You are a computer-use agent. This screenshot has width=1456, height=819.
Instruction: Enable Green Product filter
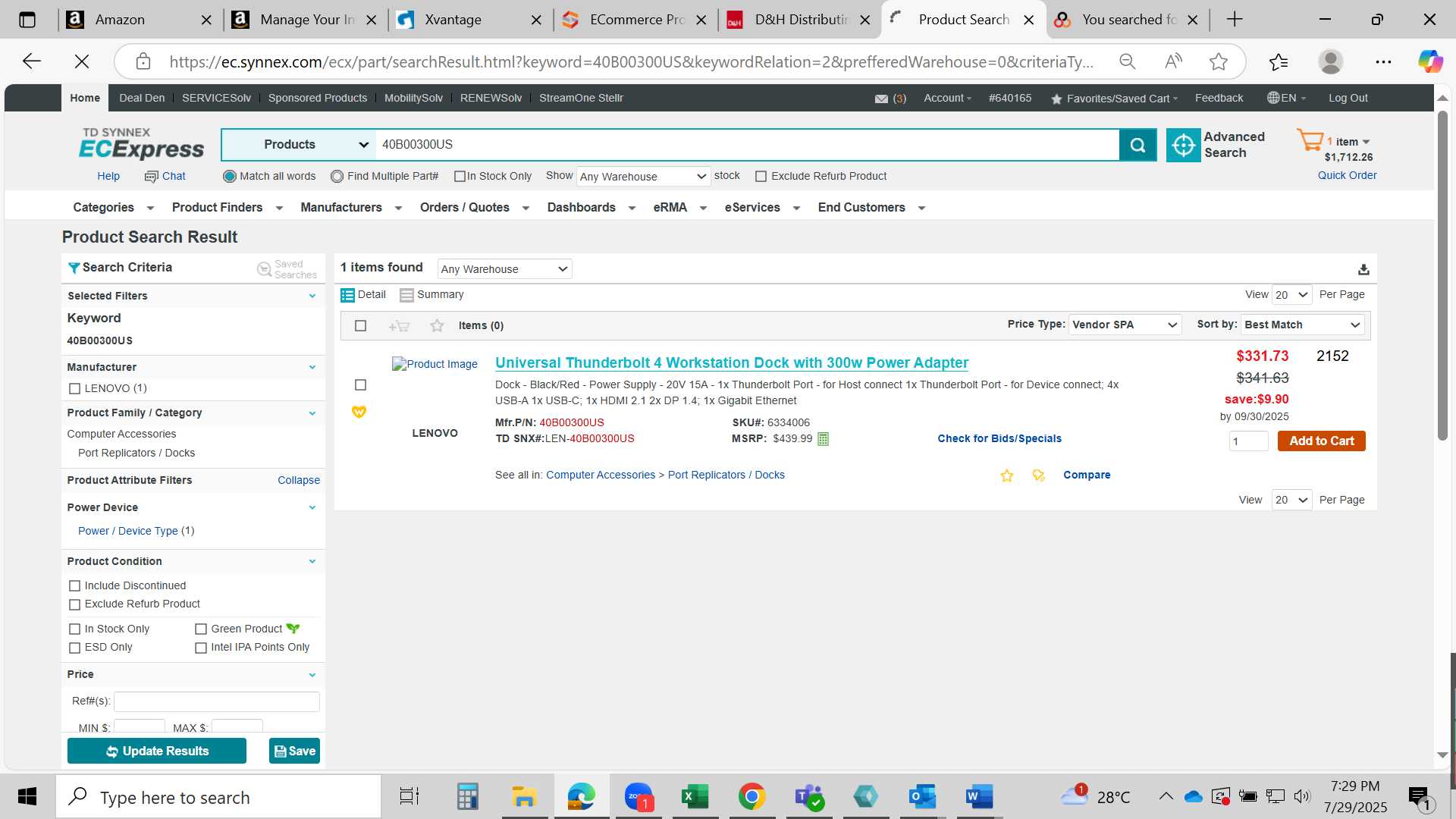201,629
